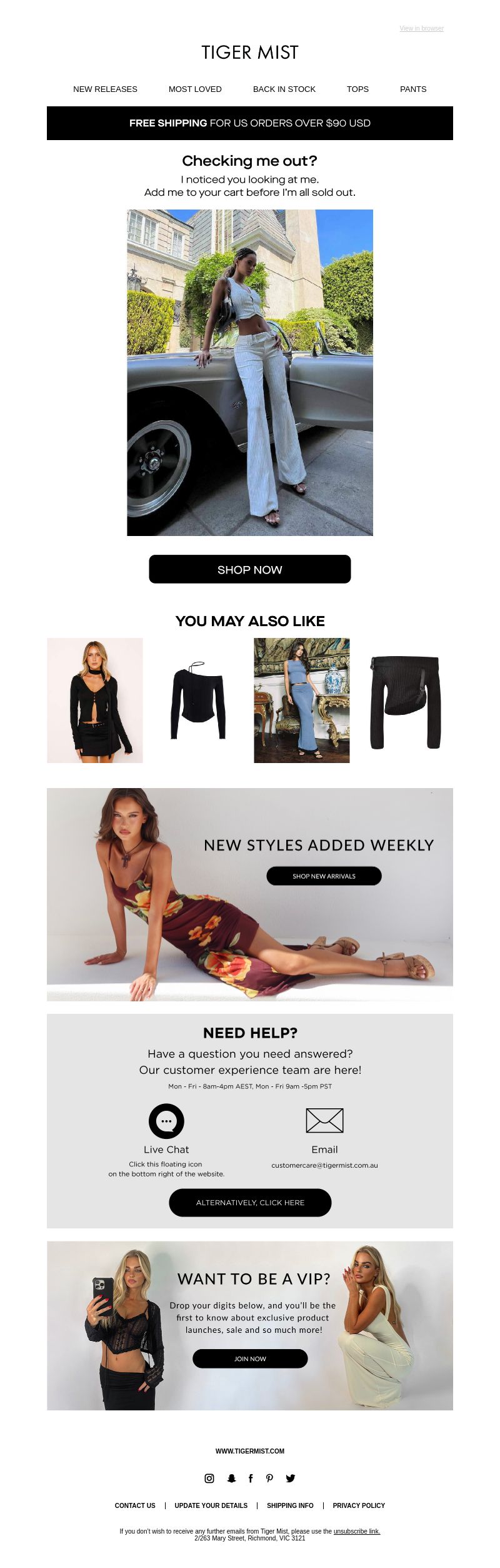Click Alternatively, Click Here button

point(250,1202)
